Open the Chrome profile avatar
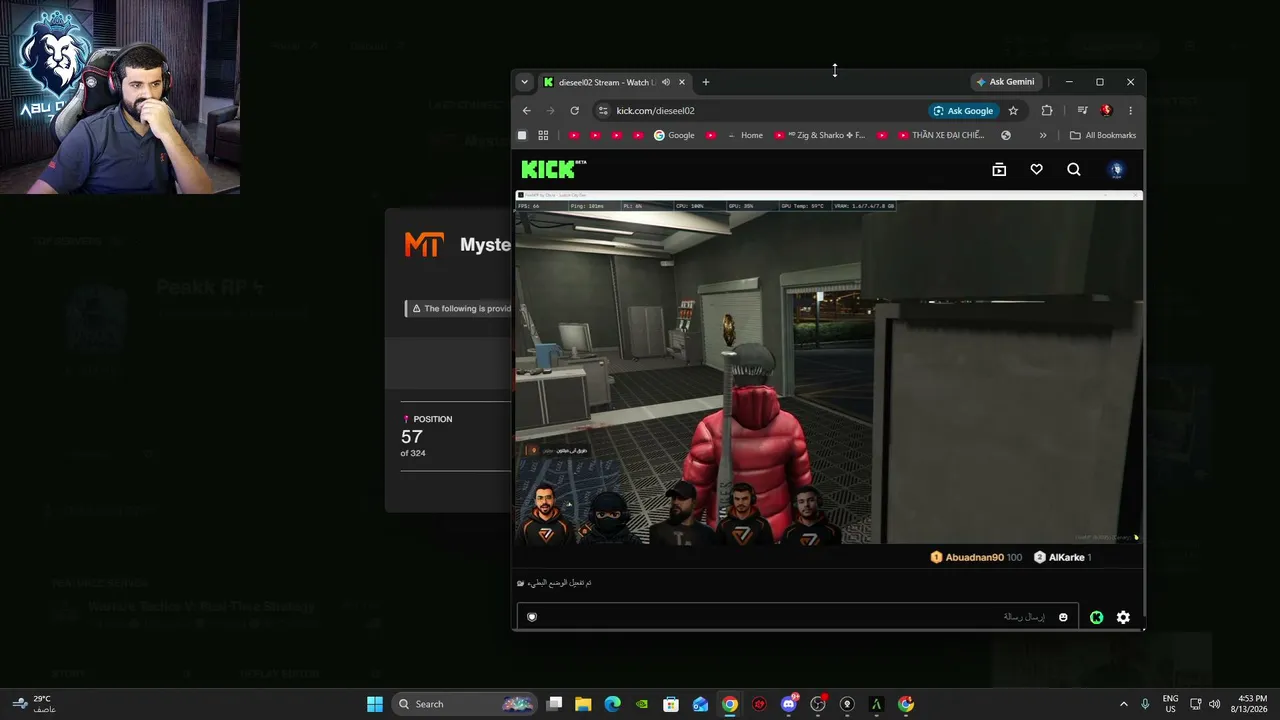Viewport: 1280px width, 720px height. coord(1106,111)
